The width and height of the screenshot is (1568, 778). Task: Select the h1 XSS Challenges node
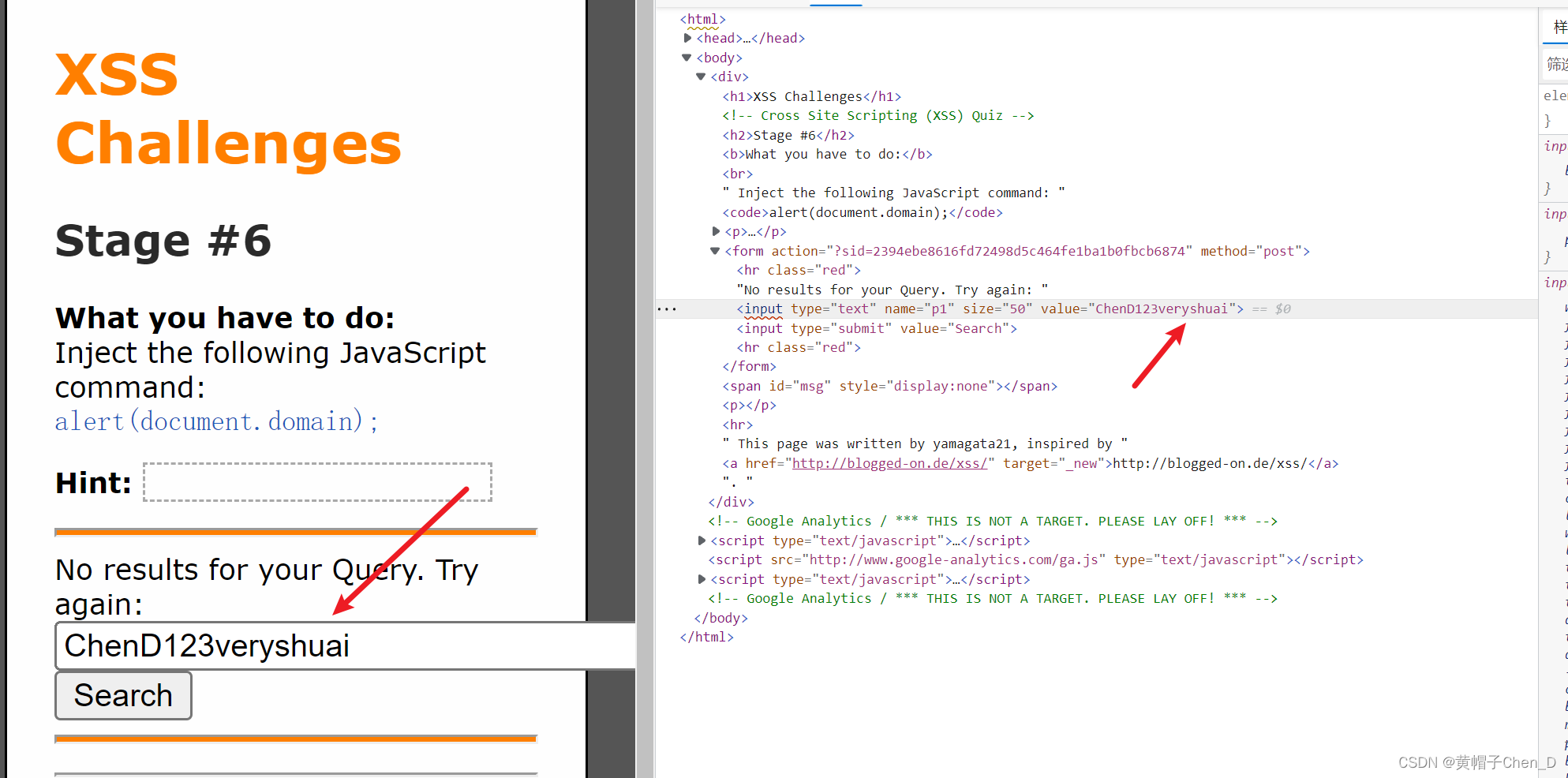click(x=812, y=96)
